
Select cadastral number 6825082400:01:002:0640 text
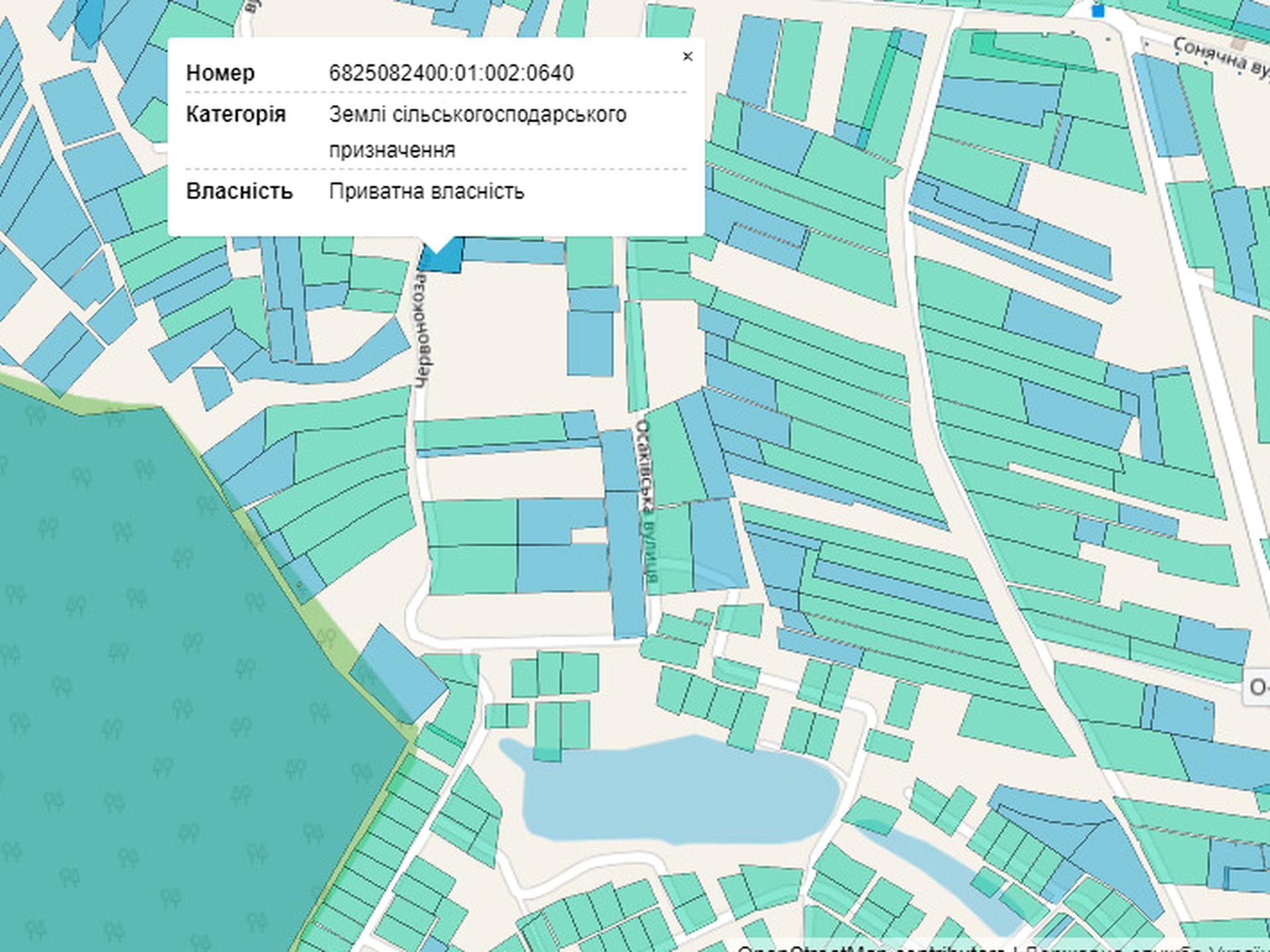click(x=451, y=73)
